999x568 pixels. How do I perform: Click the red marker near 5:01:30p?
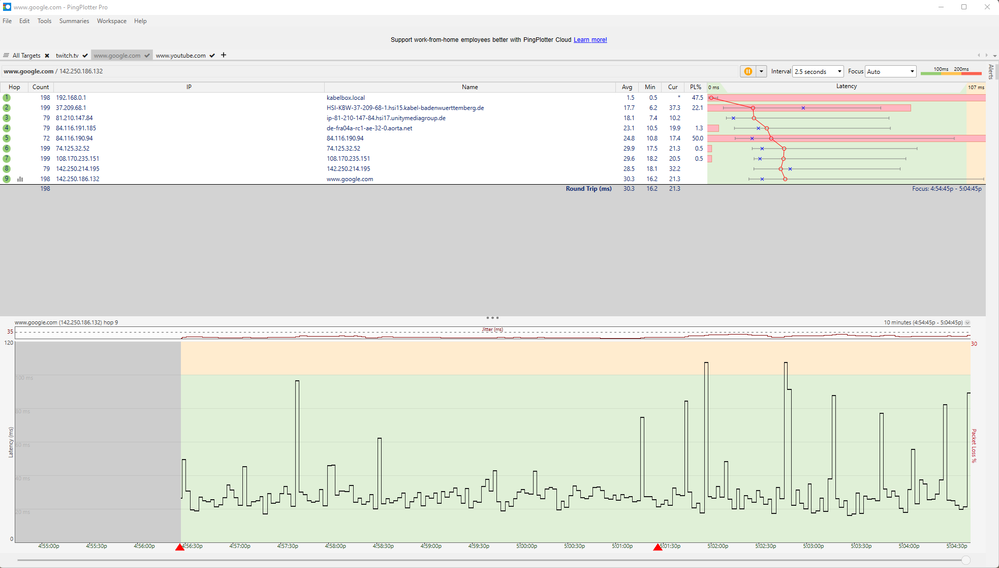[658, 546]
